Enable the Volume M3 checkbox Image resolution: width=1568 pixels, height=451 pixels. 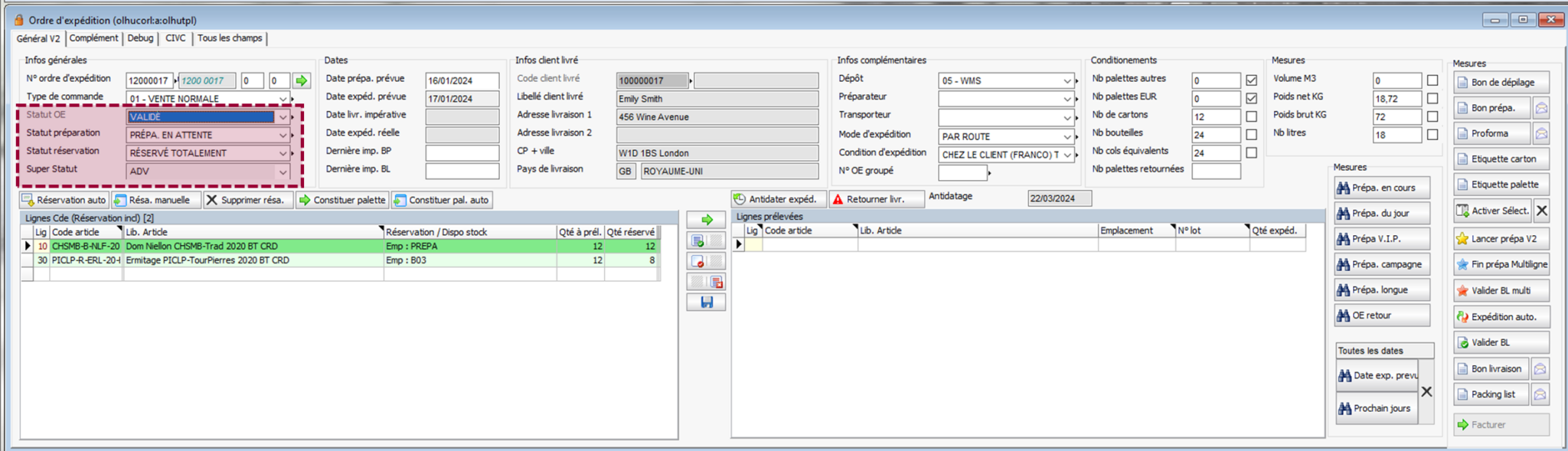1432,80
